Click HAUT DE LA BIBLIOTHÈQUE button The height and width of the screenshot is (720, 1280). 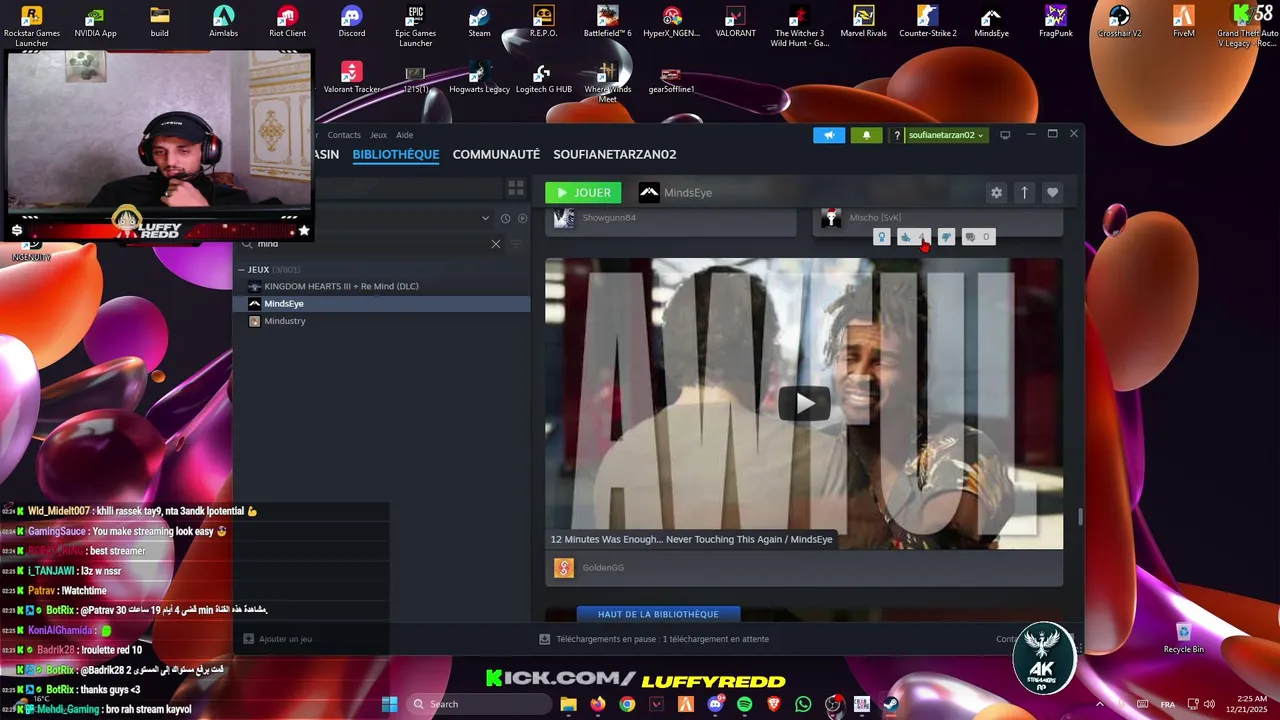coord(658,614)
